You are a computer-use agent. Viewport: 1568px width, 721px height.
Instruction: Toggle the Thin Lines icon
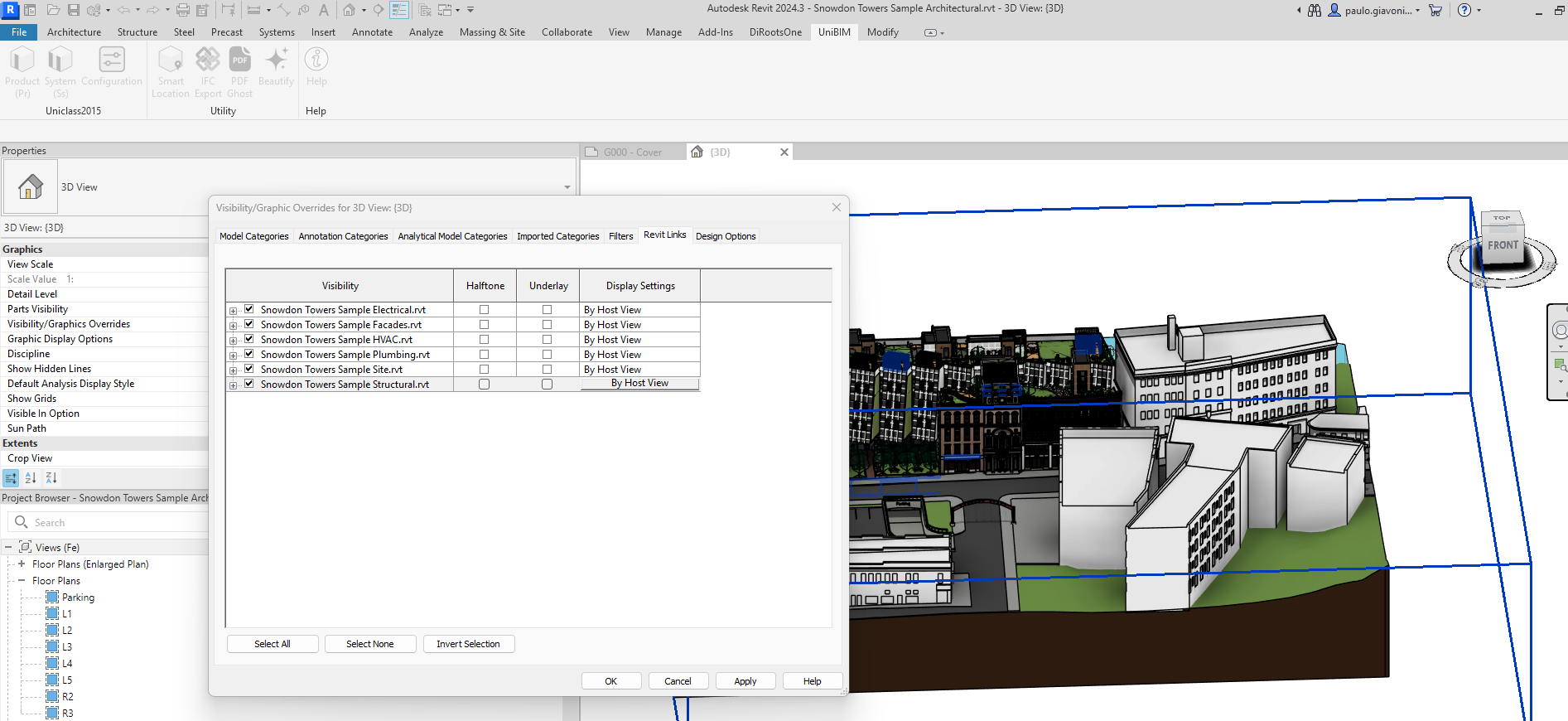click(x=399, y=10)
